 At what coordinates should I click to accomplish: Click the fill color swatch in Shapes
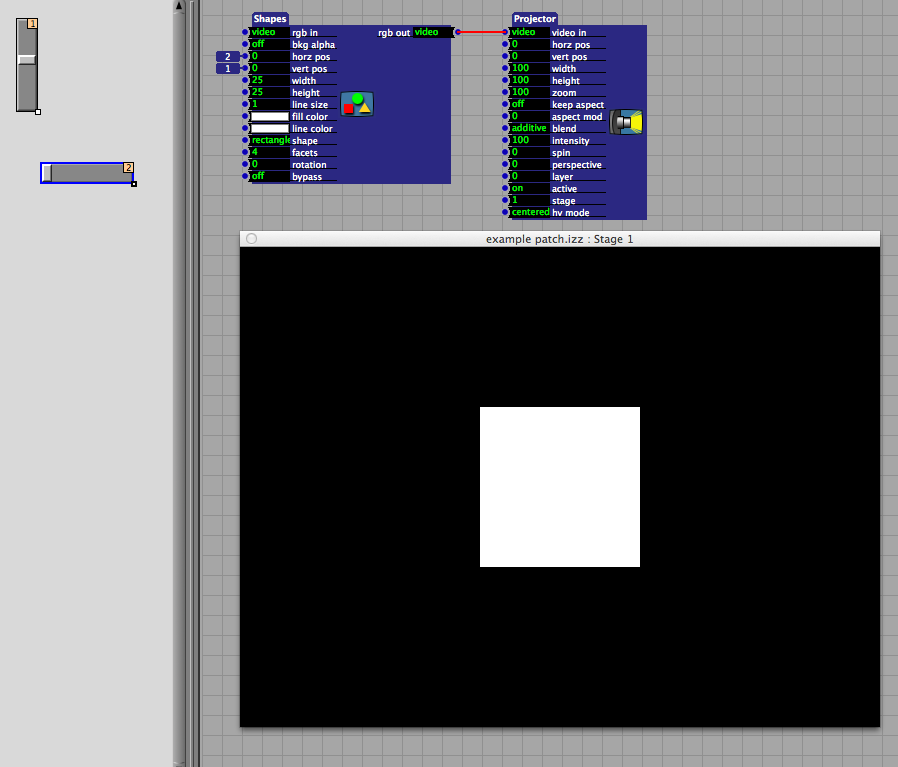pyautogui.click(x=269, y=117)
